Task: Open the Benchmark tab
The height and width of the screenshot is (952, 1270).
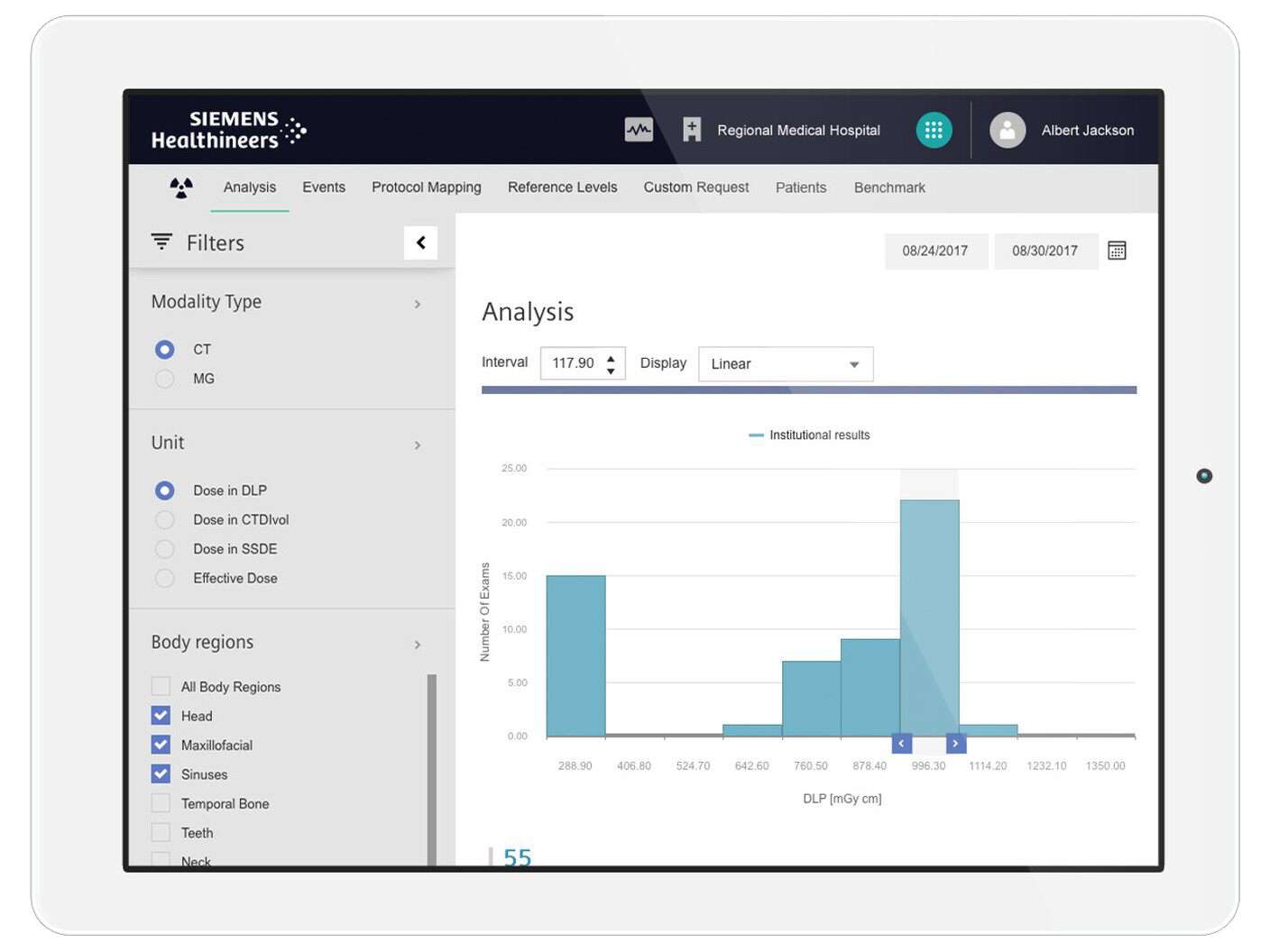Action: [888, 188]
